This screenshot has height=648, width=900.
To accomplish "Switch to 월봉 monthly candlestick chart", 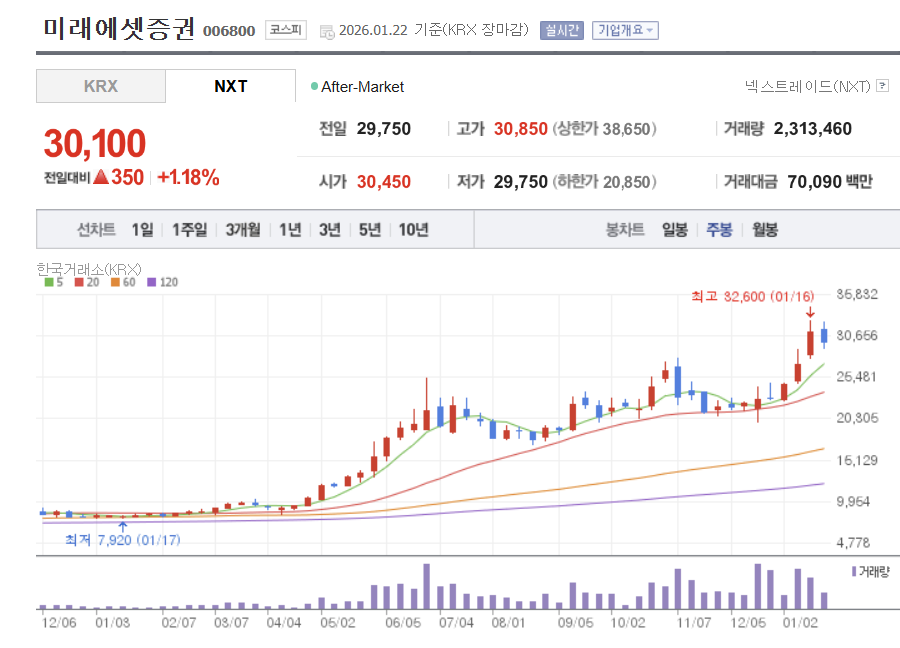I will [x=765, y=230].
